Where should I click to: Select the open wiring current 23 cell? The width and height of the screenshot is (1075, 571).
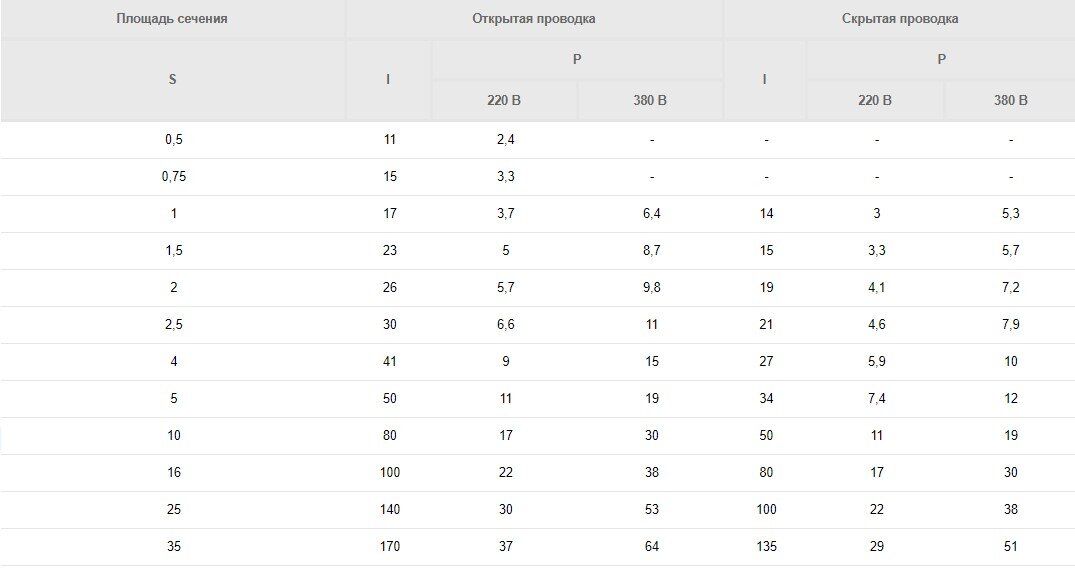coord(389,251)
